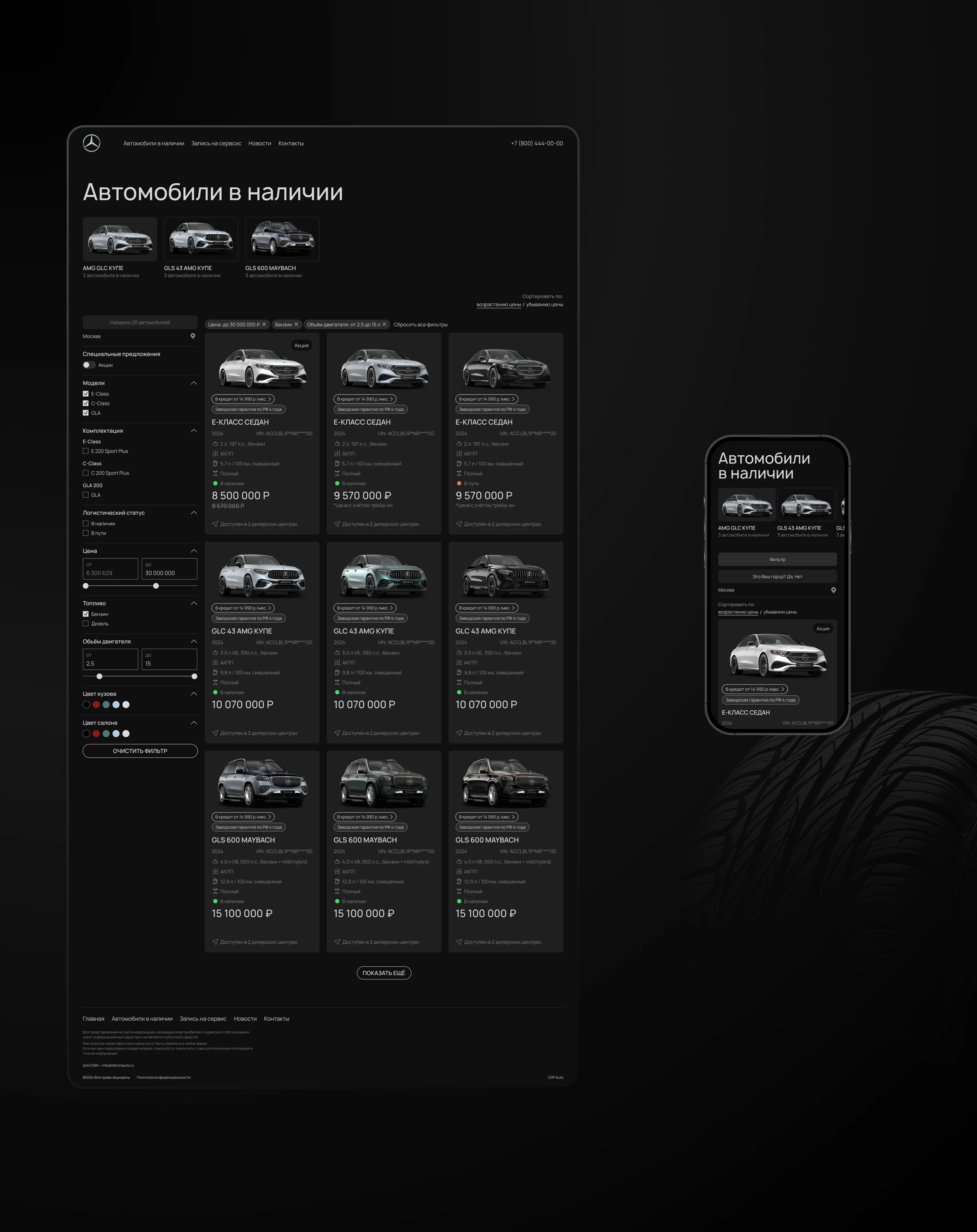Image resolution: width=977 pixels, height=1232 pixels.
Task: Enable the Акции special offers toggle
Action: [x=89, y=365]
